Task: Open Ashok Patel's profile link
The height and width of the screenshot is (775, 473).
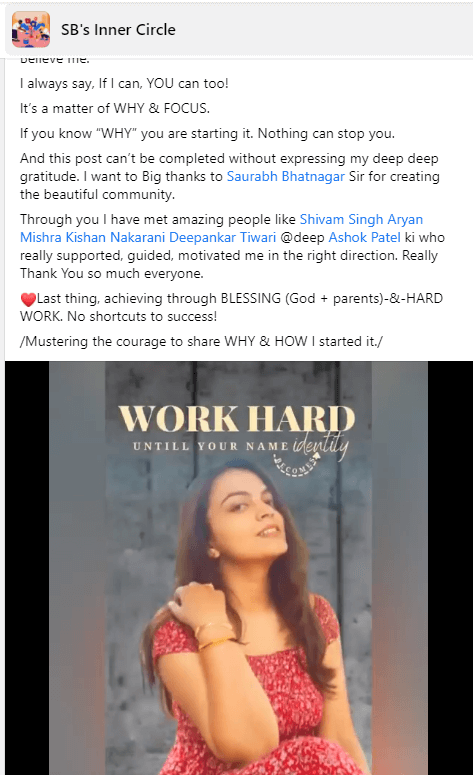Action: 365,237
